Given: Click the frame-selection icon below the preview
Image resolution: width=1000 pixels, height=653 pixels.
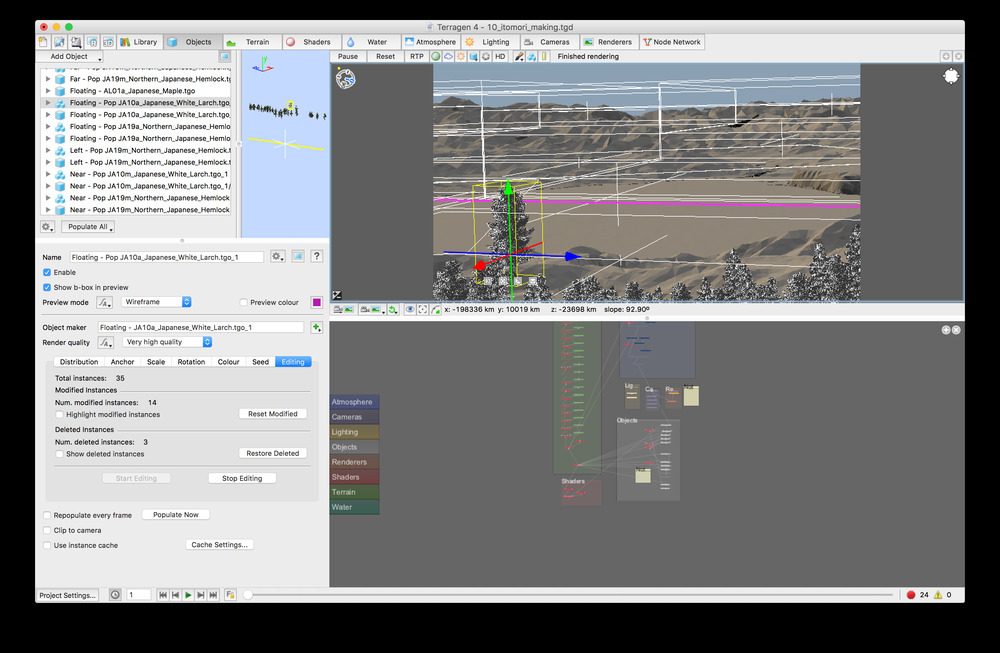Looking at the screenshot, I should point(422,309).
